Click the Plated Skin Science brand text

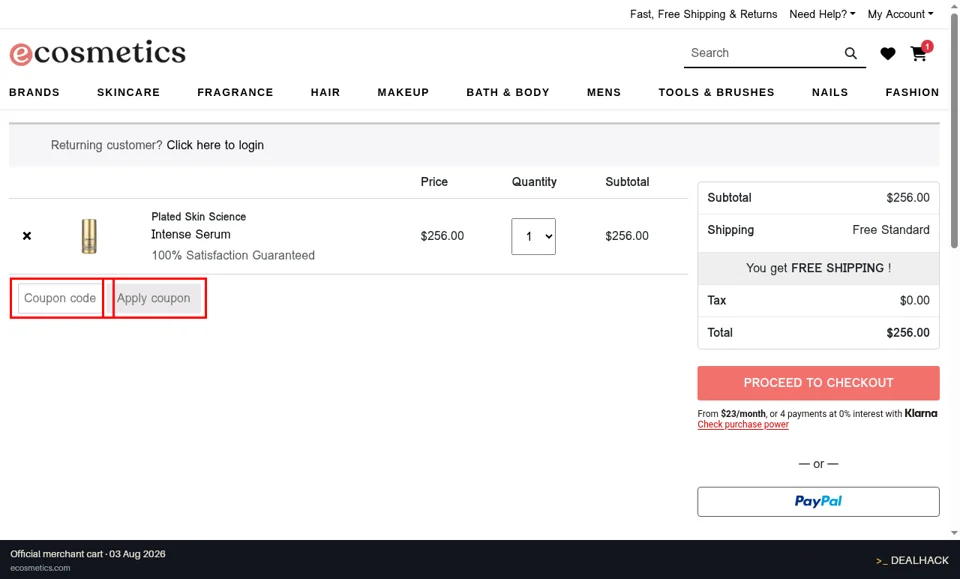[198, 217]
